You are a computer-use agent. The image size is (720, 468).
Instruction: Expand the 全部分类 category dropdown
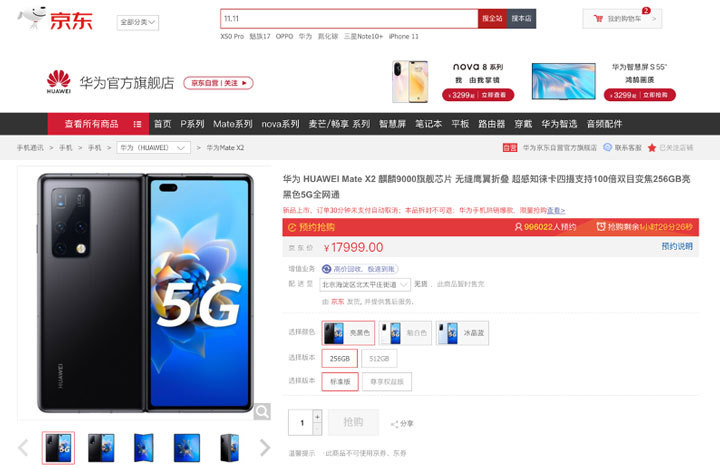138,22
